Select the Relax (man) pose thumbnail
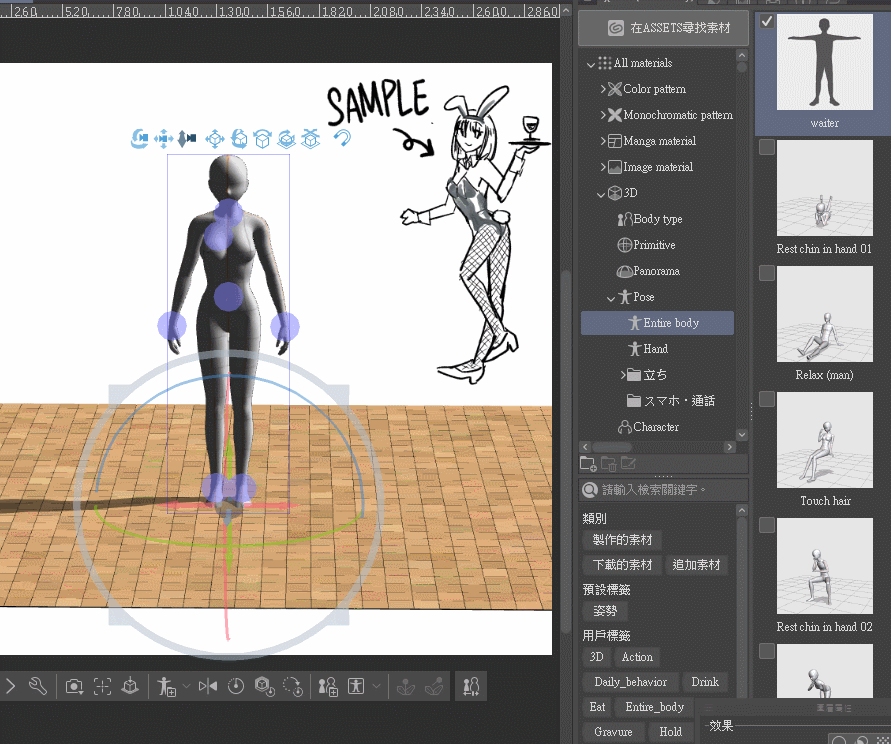Viewport: 891px width, 744px height. tap(825, 314)
